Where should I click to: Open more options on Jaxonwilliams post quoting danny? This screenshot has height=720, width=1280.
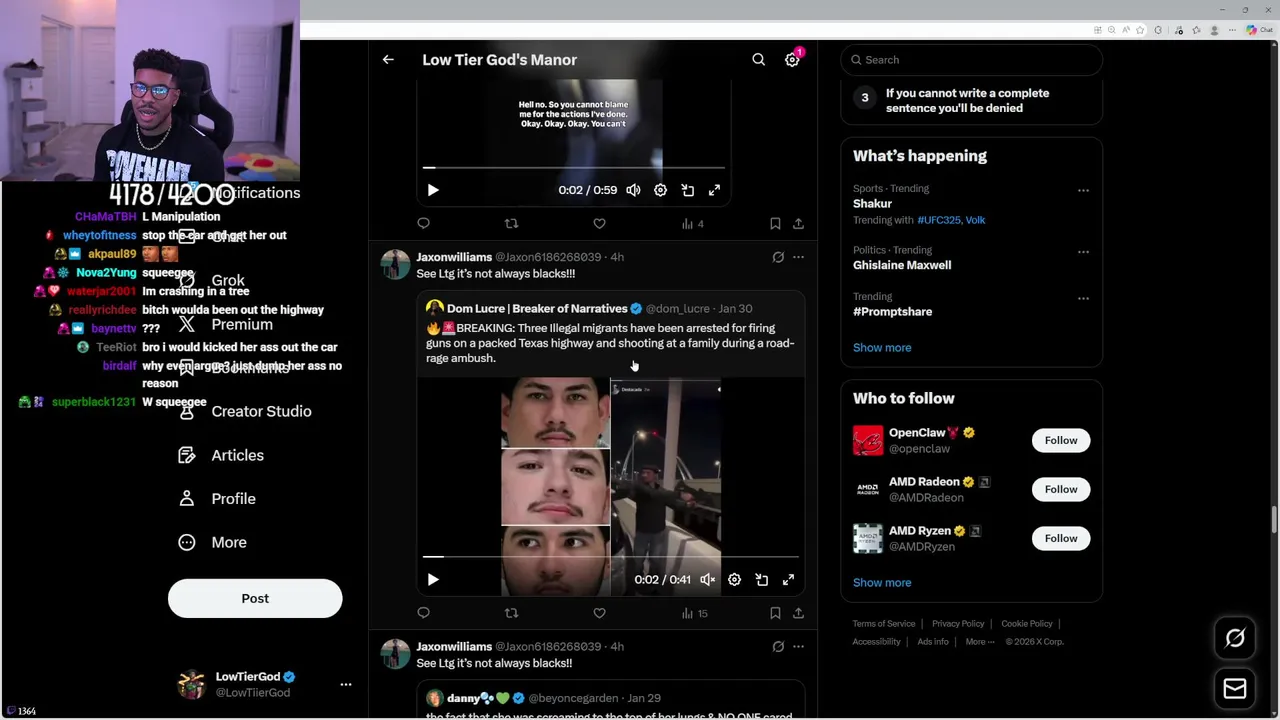[798, 647]
